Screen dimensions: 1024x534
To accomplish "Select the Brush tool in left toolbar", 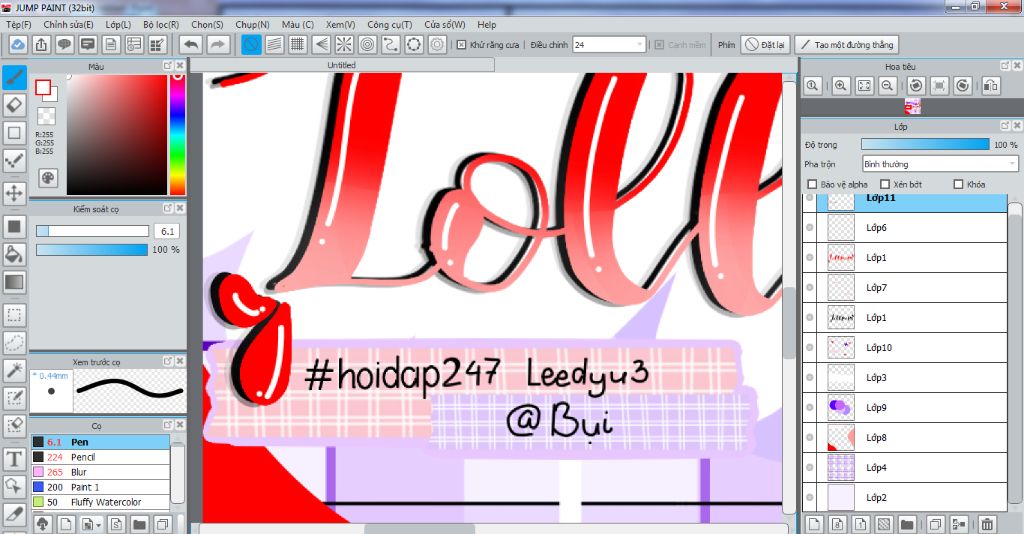I will [x=14, y=77].
